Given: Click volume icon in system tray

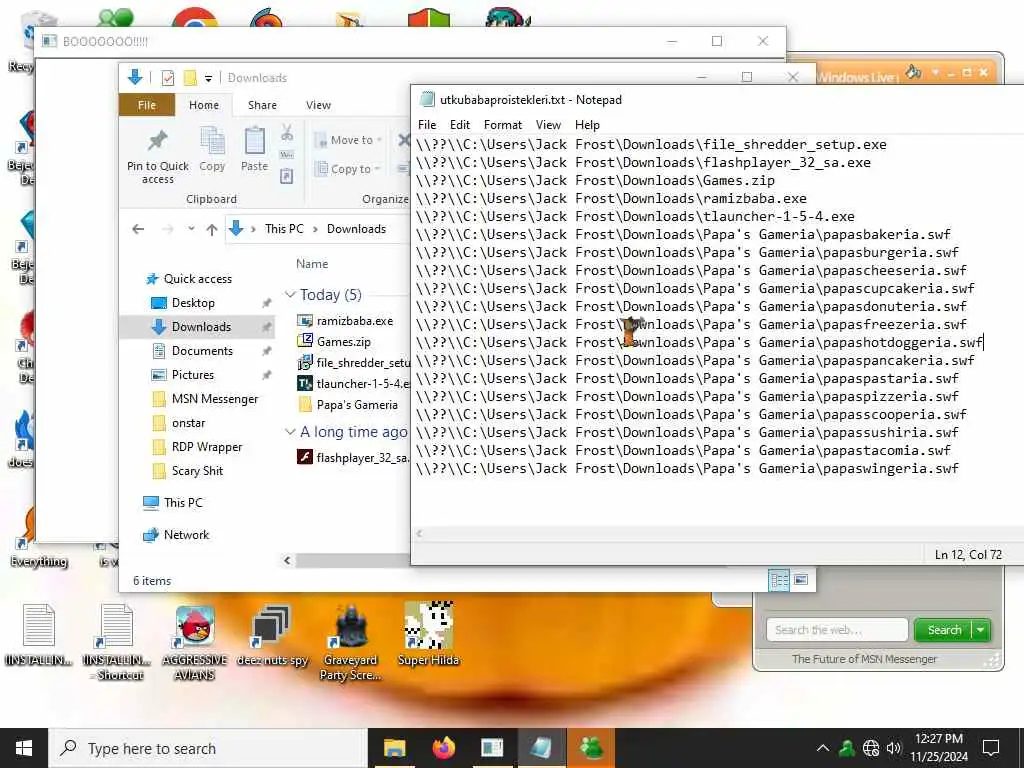Looking at the screenshot, I should pos(894,748).
